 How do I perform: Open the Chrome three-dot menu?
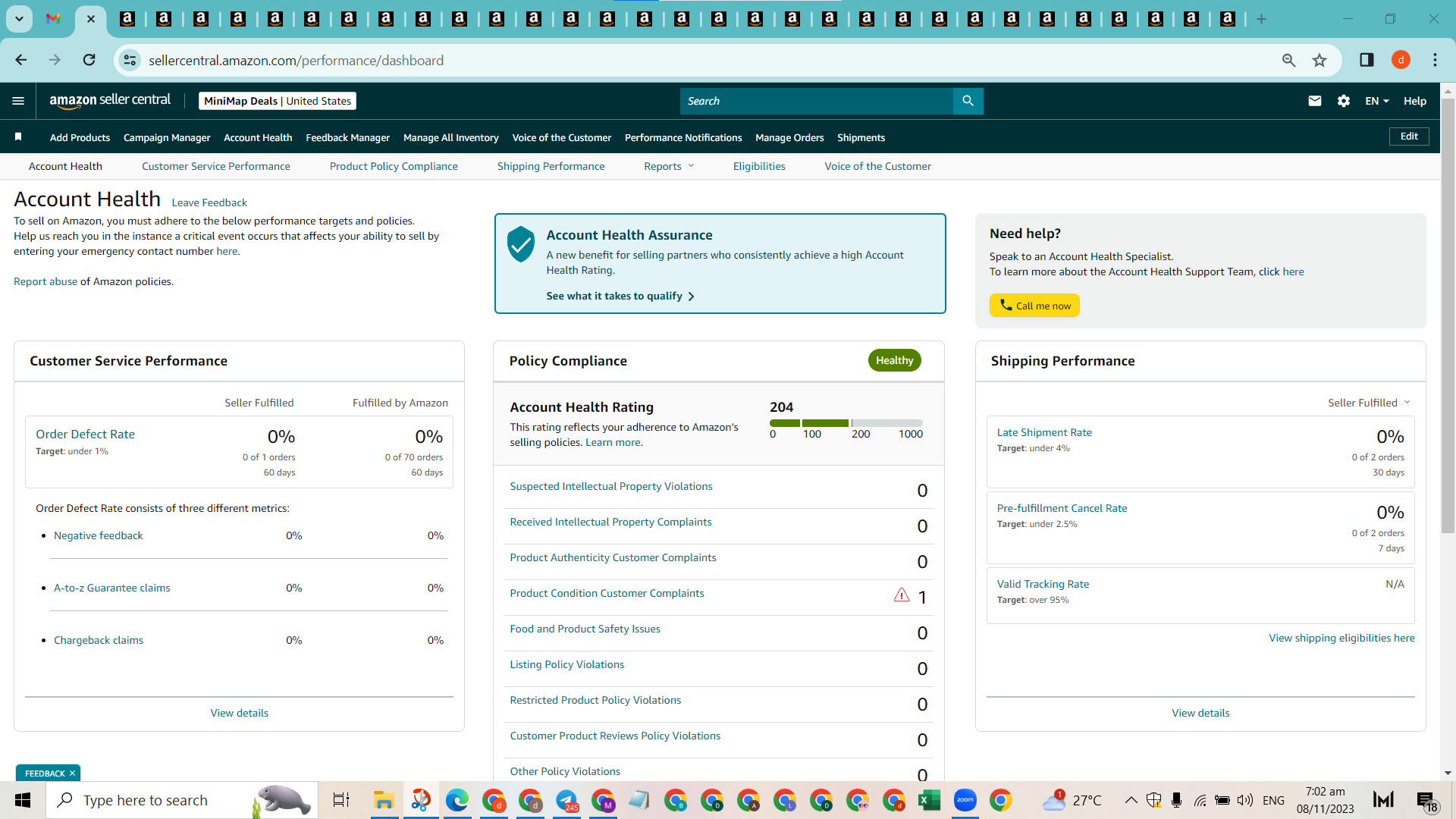pyautogui.click(x=1435, y=60)
